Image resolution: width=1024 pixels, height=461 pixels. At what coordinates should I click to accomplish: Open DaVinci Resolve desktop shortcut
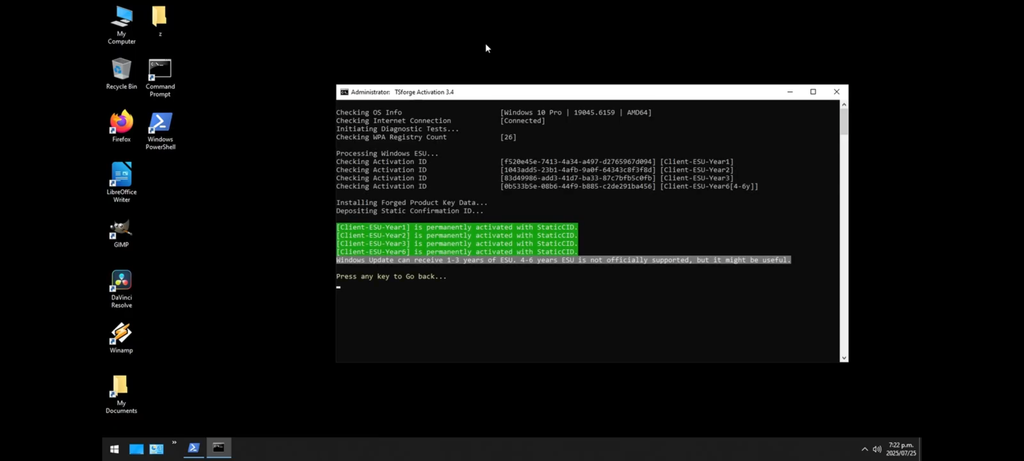coord(121,282)
